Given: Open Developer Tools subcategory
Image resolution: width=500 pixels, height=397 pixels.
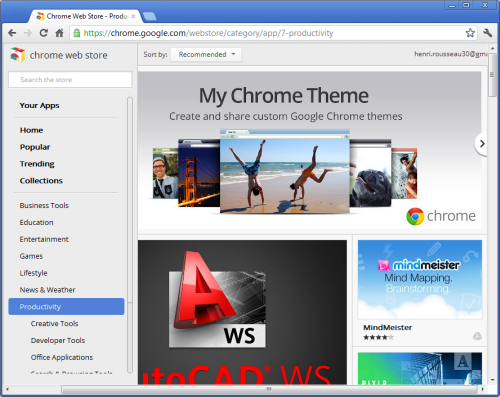Looking at the screenshot, I should (x=58, y=340).
